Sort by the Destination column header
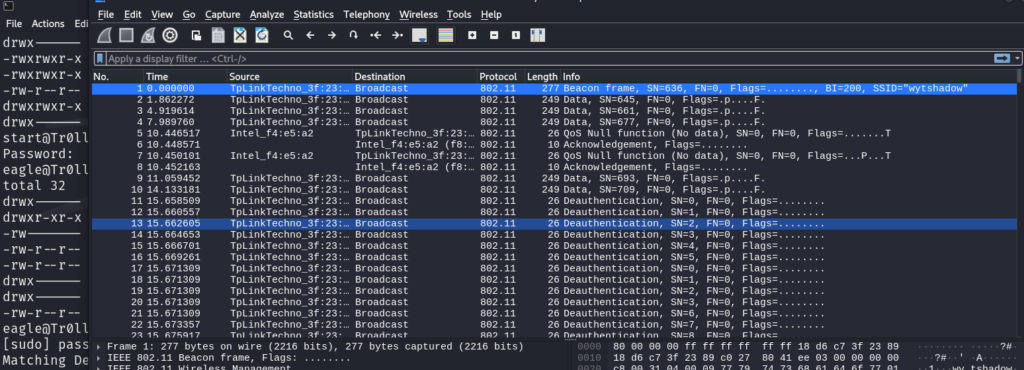This screenshot has height=370, width=1024. [x=415, y=77]
